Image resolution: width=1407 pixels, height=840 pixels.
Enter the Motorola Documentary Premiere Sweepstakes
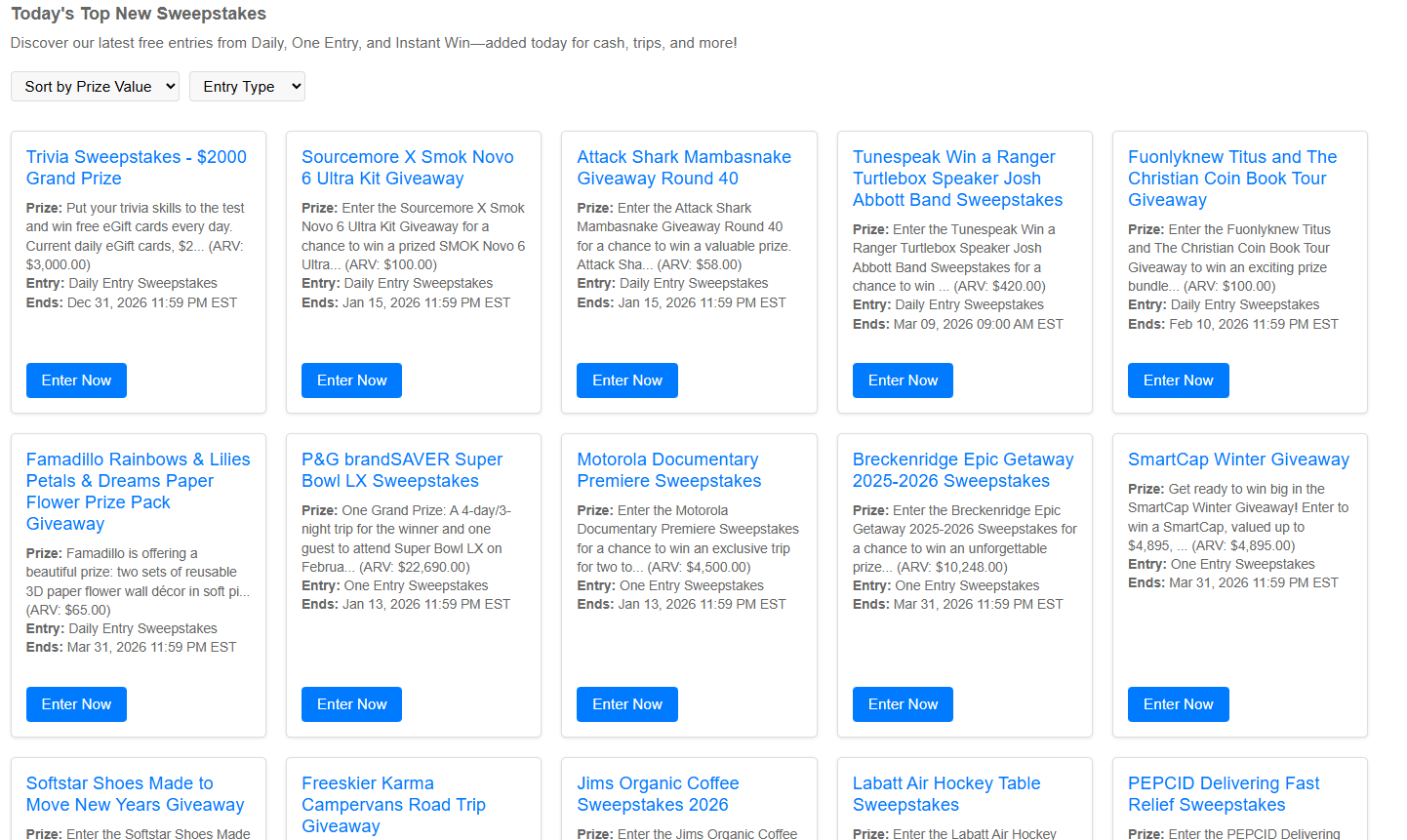point(626,704)
